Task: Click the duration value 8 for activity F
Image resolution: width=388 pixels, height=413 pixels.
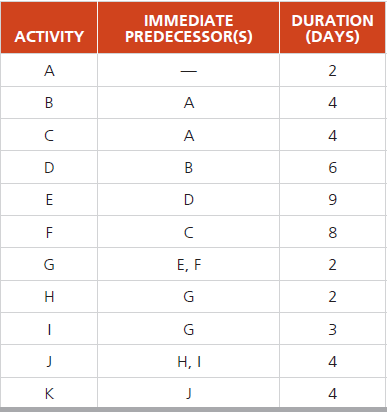Action: [x=332, y=233]
